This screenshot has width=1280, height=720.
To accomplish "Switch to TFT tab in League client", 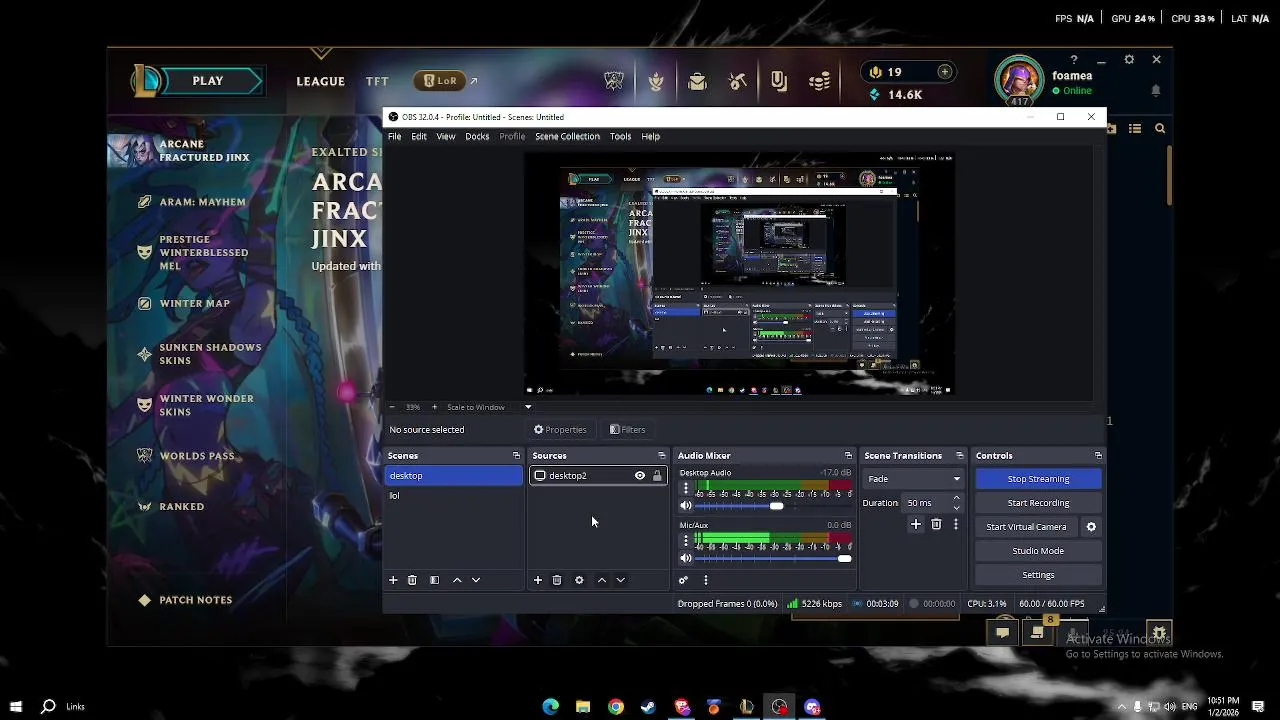I will coord(377,82).
